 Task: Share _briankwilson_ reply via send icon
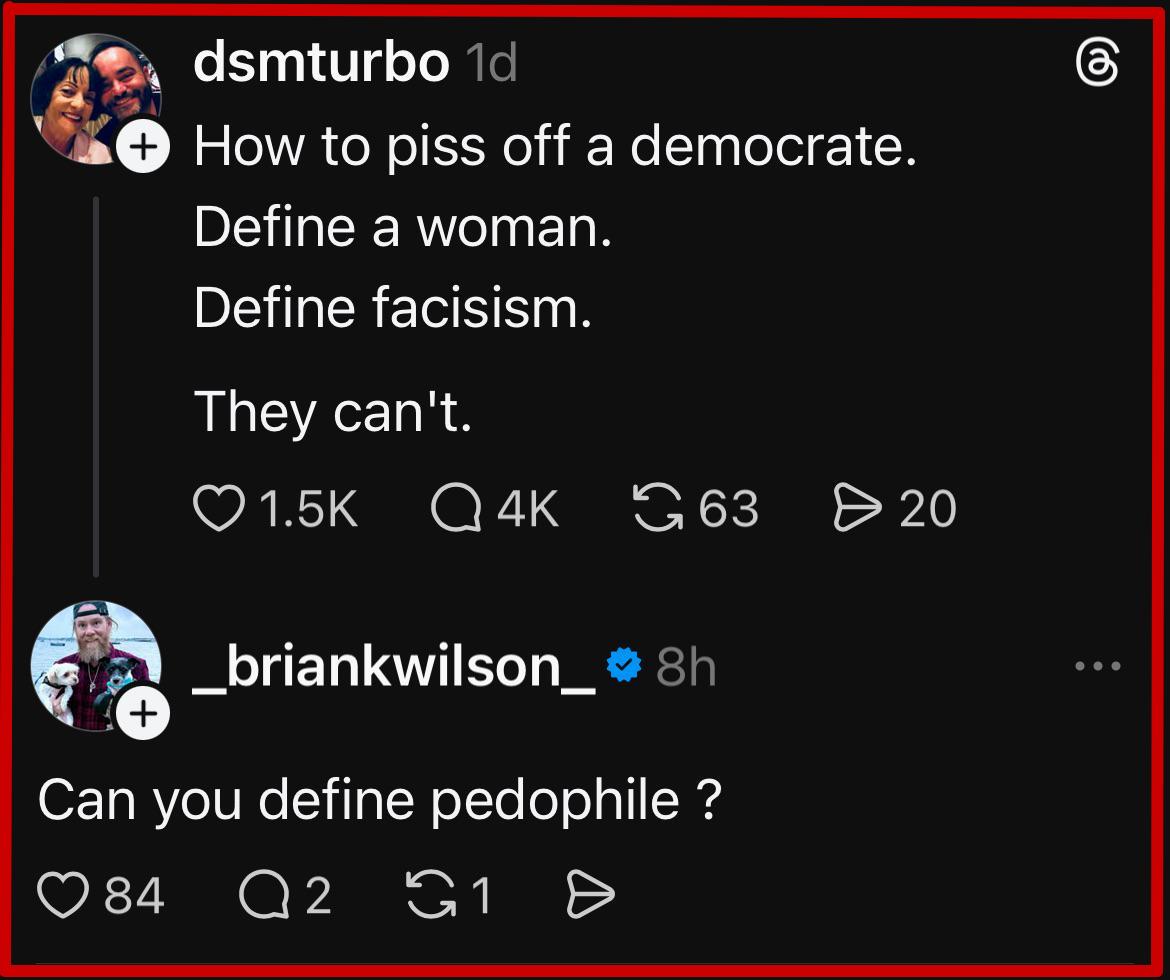coord(590,894)
